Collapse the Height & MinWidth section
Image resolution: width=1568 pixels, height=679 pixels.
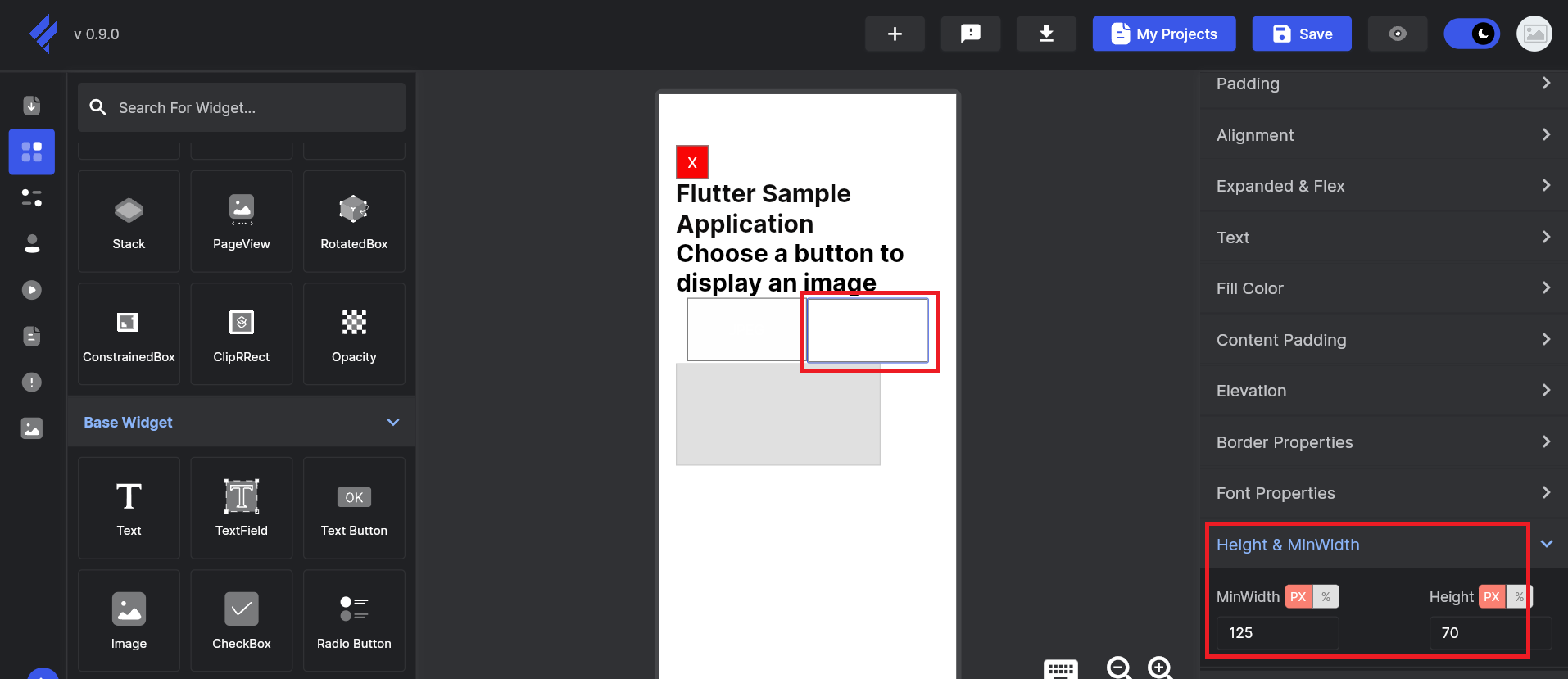coord(1546,545)
